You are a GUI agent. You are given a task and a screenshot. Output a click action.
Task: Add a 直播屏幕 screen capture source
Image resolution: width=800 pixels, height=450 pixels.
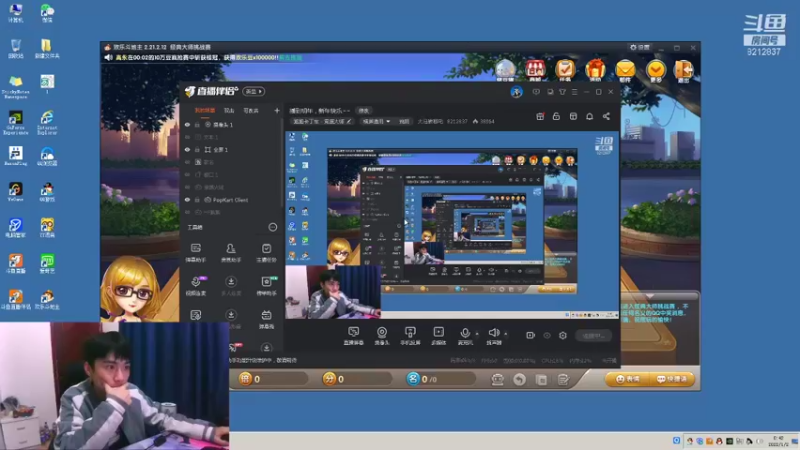click(354, 336)
